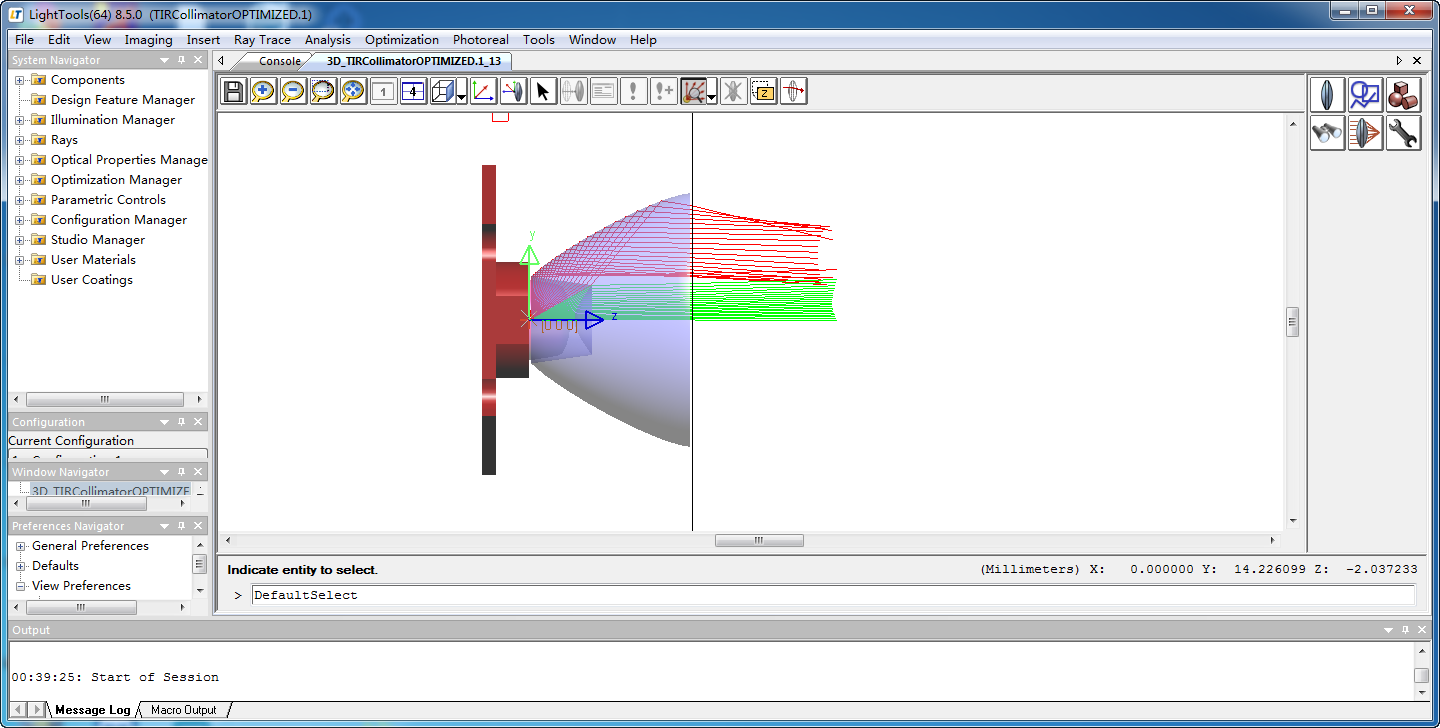Open the Ray Trace menu

click(262, 40)
